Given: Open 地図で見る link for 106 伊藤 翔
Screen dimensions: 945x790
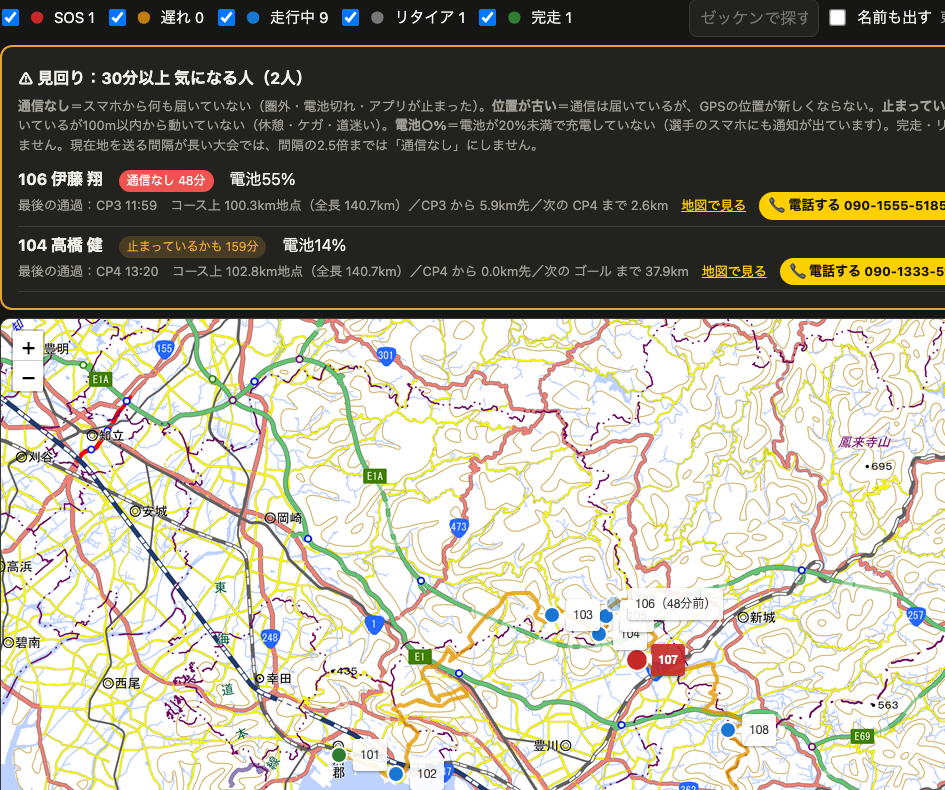Looking at the screenshot, I should pyautogui.click(x=713, y=205).
